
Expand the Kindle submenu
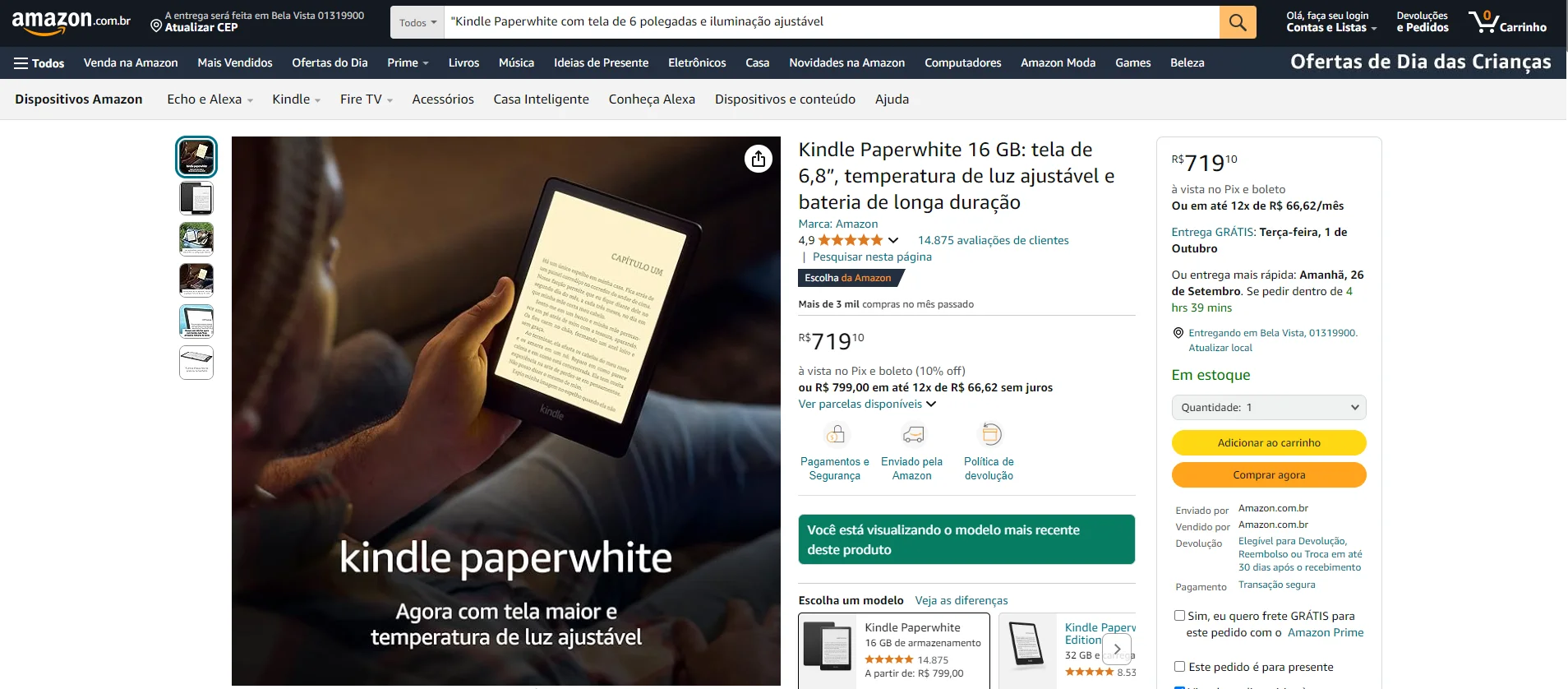[x=296, y=99]
